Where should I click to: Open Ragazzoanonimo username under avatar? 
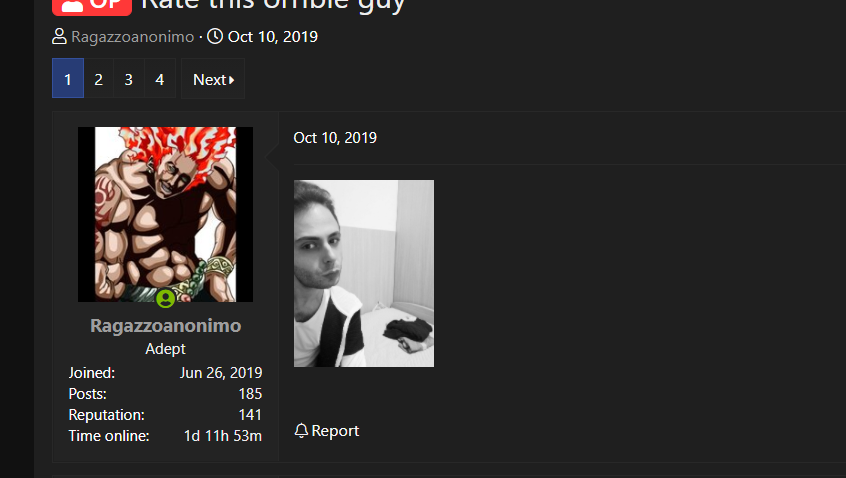(x=166, y=325)
